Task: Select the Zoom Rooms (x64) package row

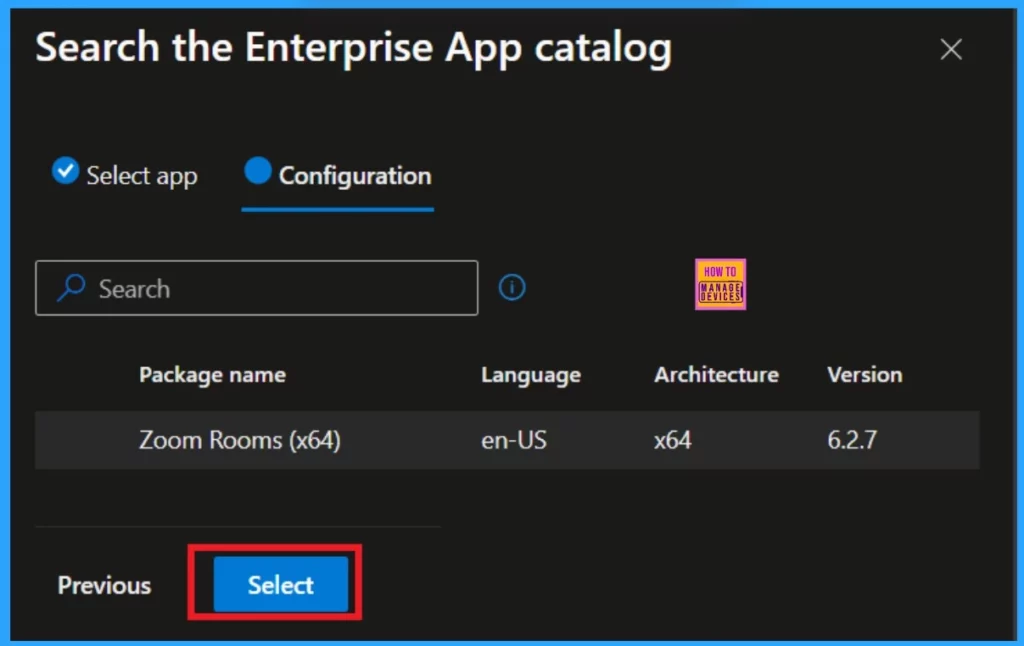Action: [x=507, y=440]
